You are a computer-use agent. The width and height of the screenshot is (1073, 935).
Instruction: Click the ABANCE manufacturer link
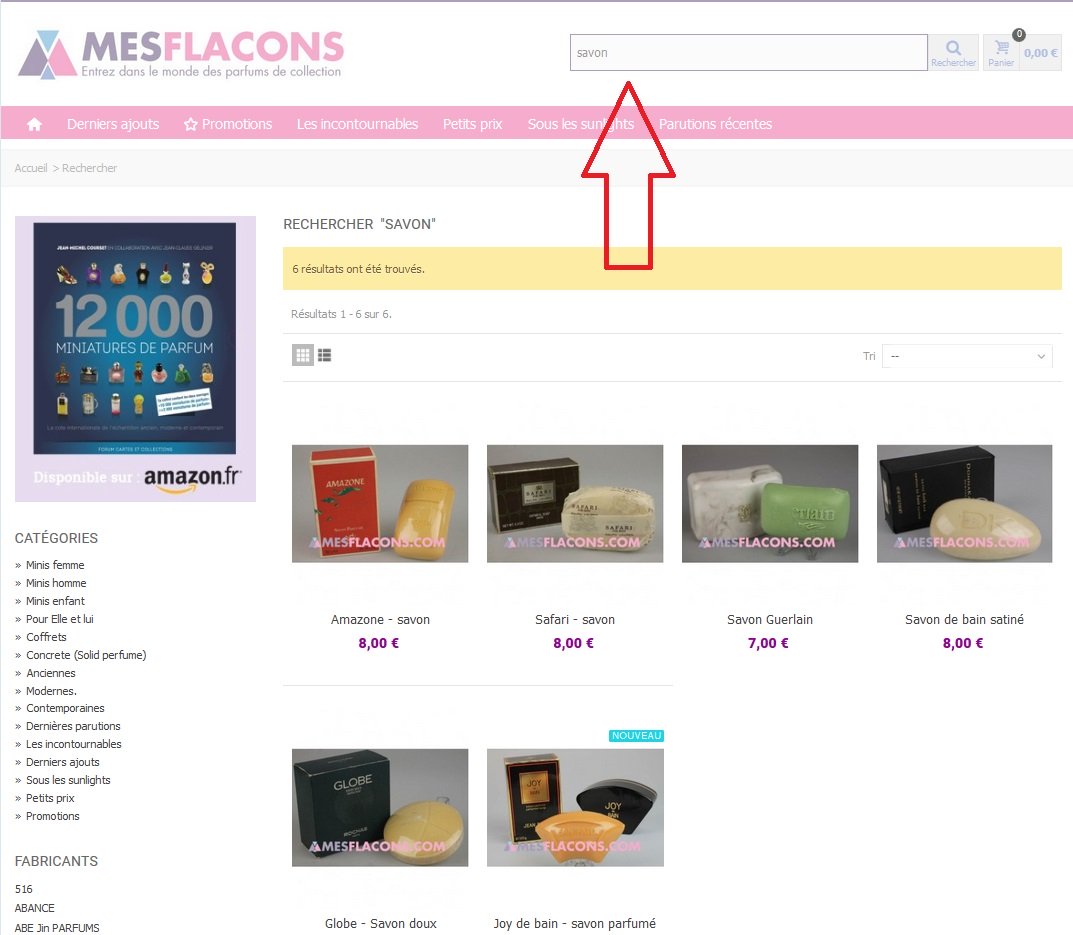tap(34, 908)
